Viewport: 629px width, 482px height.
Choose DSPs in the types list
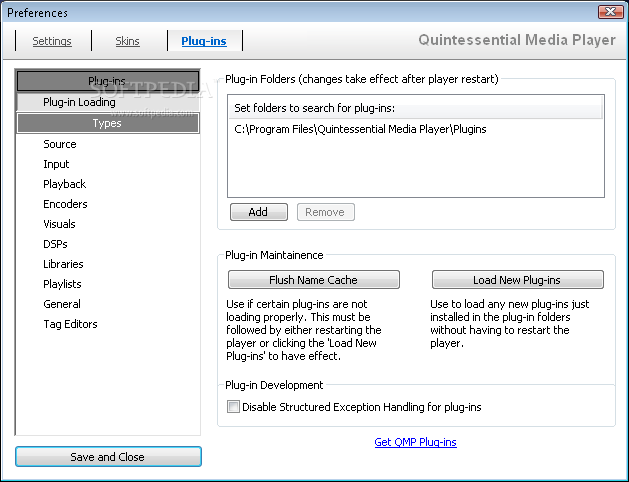(x=55, y=244)
